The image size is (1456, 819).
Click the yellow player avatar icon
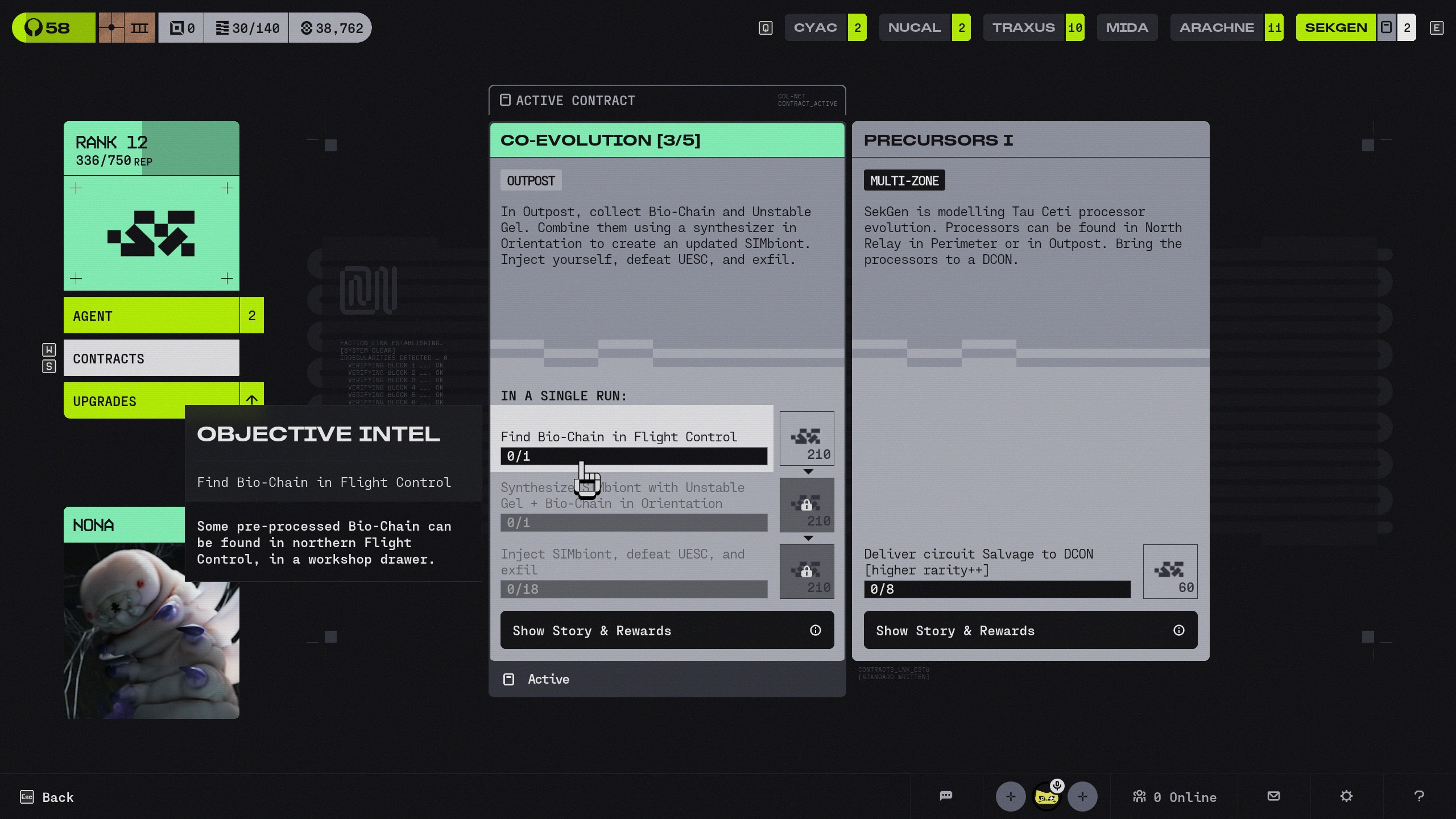(x=1046, y=798)
